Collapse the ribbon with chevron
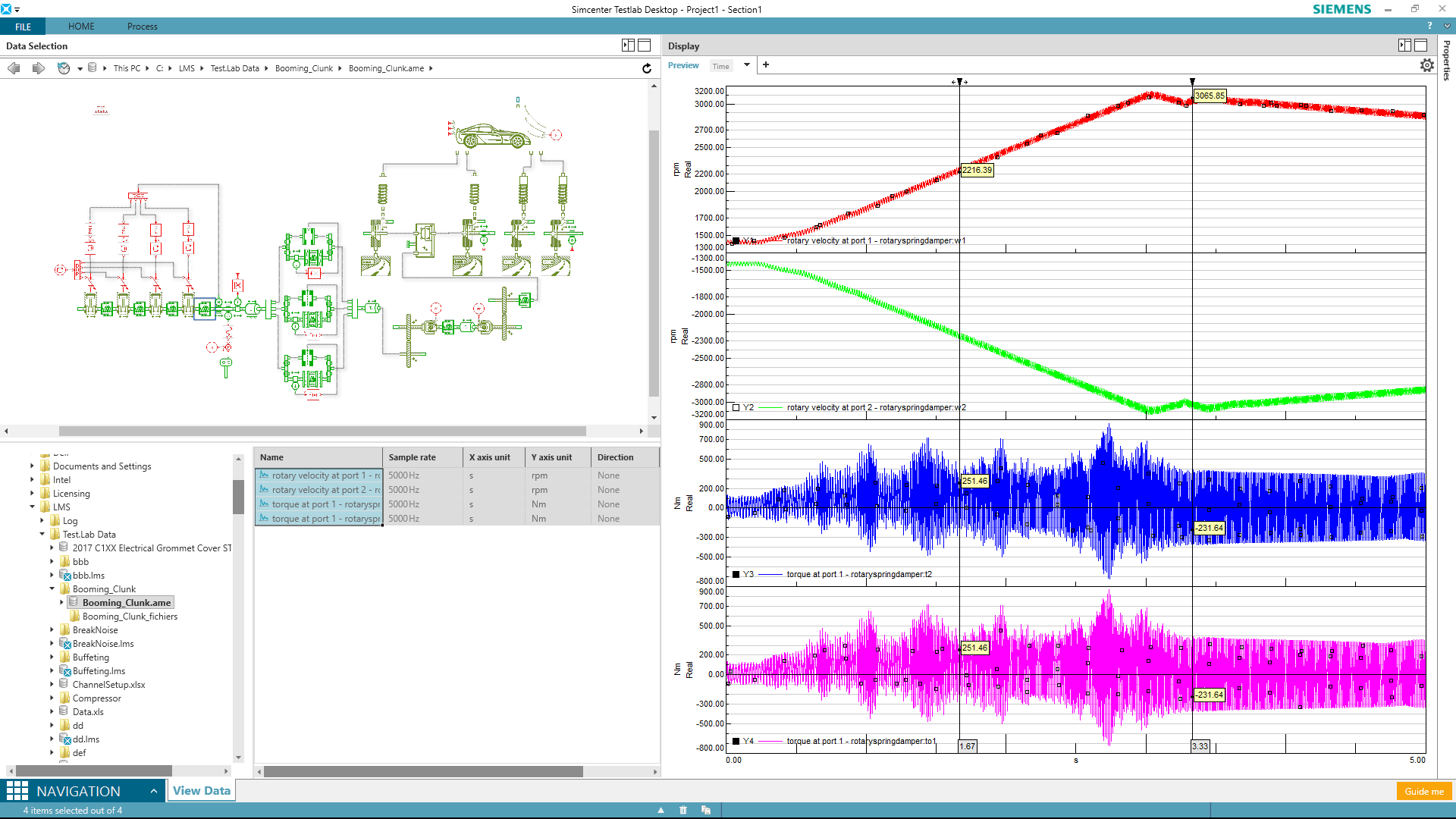Image resolution: width=1456 pixels, height=819 pixels. click(1447, 26)
